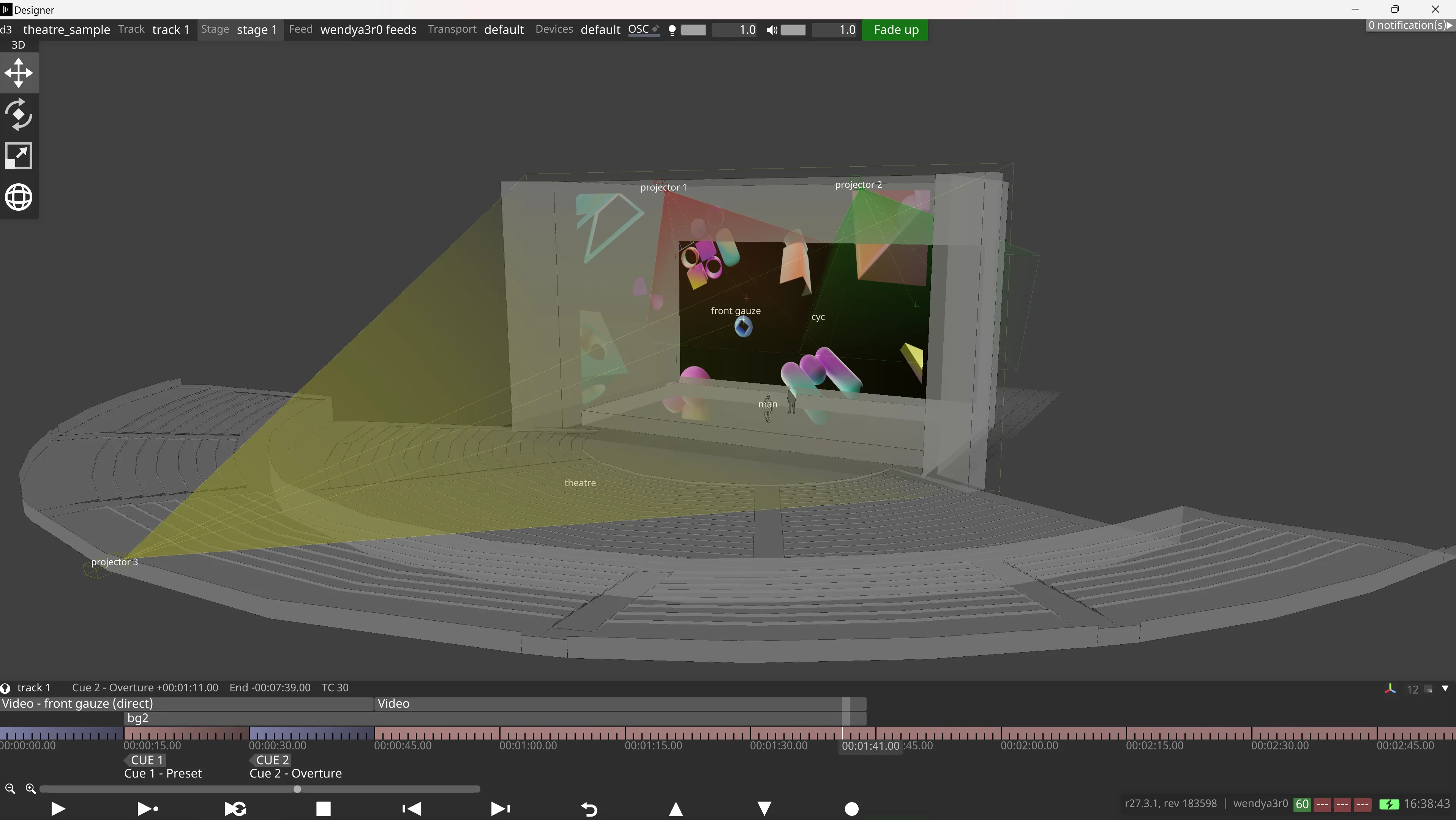1456x820 pixels.
Task: Select the Scale tool in the left sidebar
Action: tap(19, 155)
